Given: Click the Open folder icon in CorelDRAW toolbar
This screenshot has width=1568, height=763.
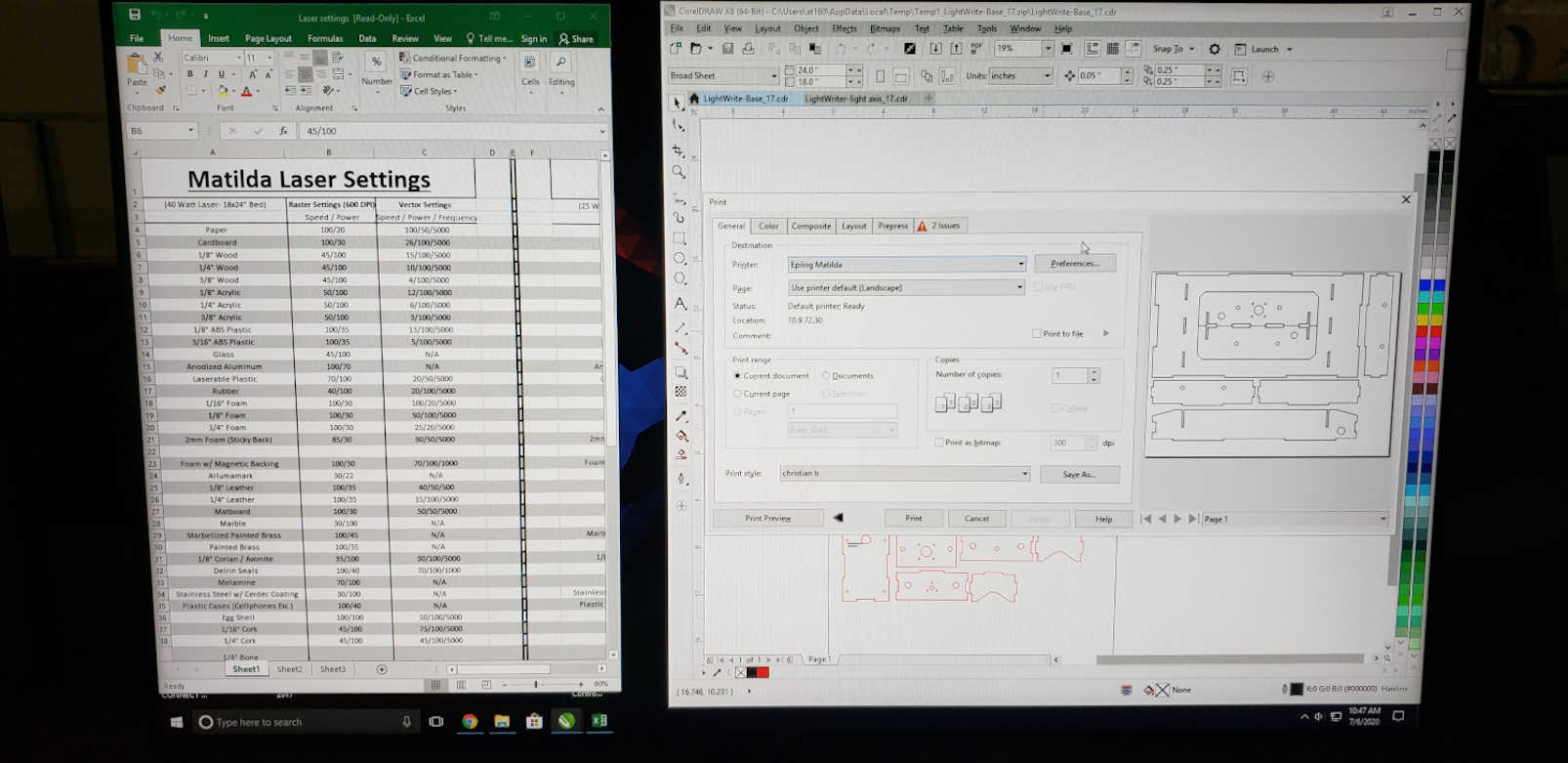Looking at the screenshot, I should (696, 48).
